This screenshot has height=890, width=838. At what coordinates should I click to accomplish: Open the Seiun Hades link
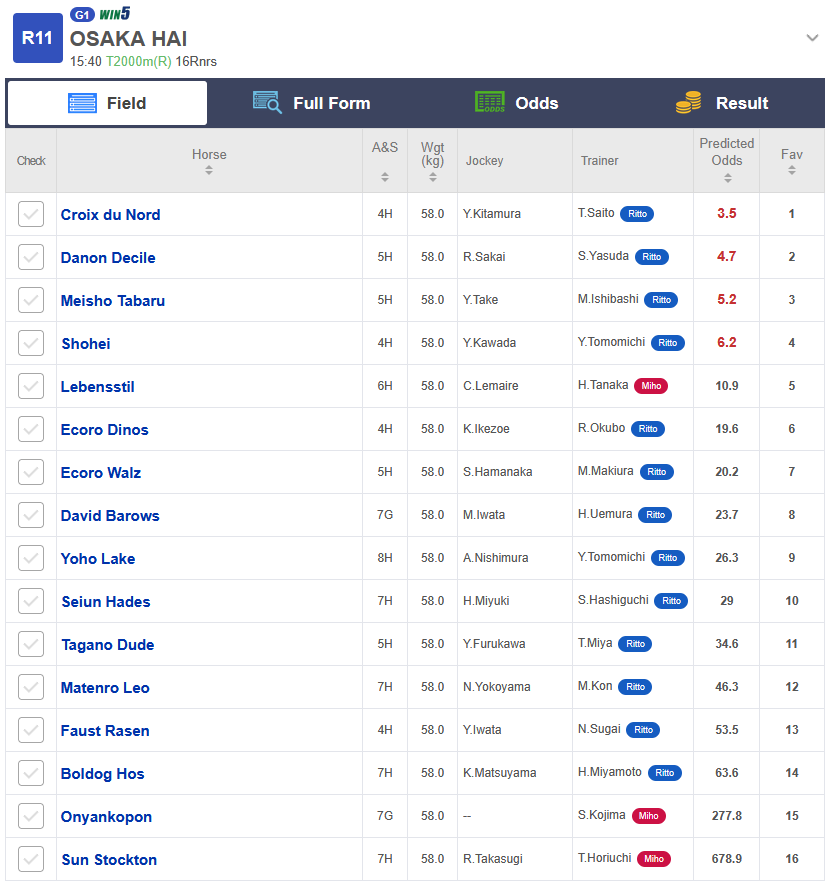click(106, 601)
